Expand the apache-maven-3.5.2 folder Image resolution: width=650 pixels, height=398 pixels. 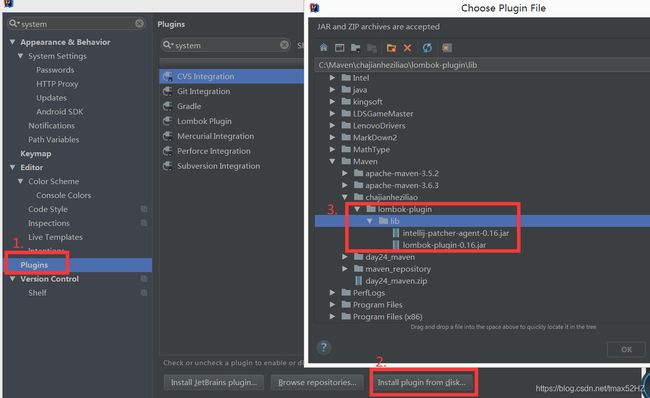[x=345, y=173]
